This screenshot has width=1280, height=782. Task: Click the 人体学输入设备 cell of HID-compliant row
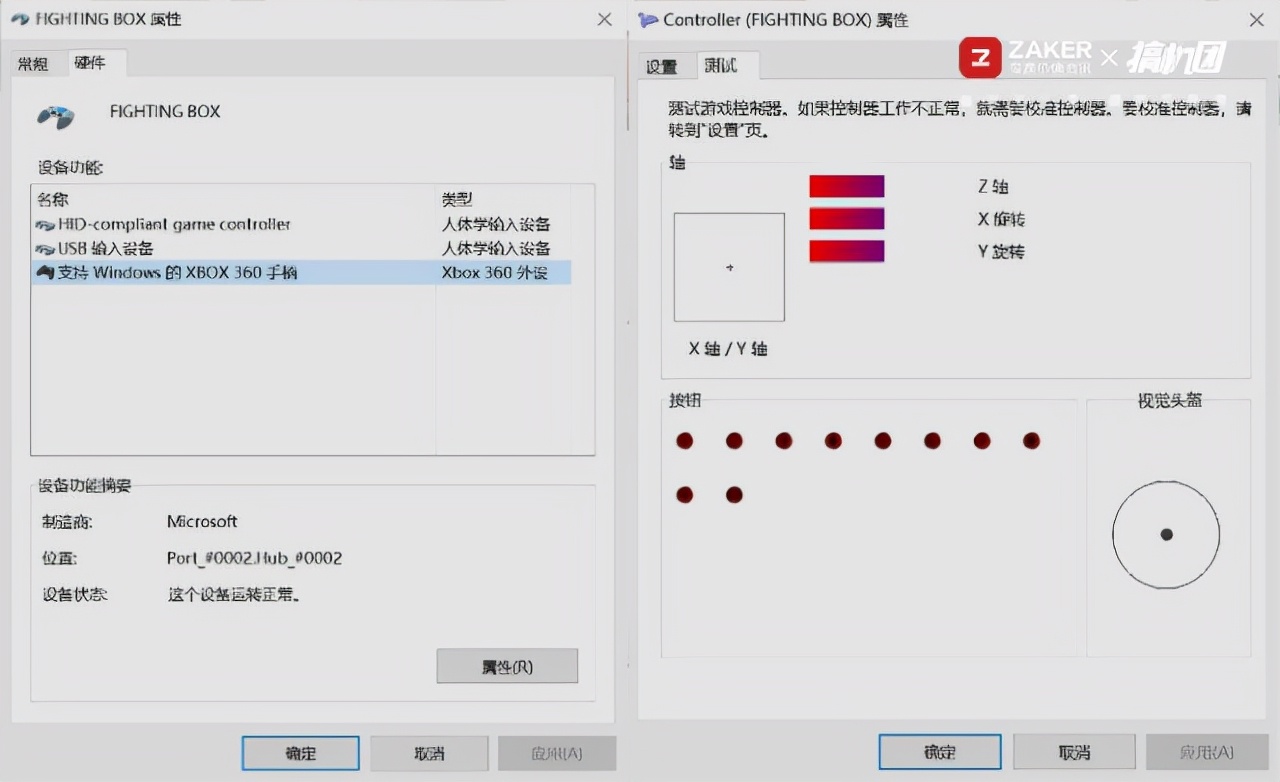tap(496, 225)
